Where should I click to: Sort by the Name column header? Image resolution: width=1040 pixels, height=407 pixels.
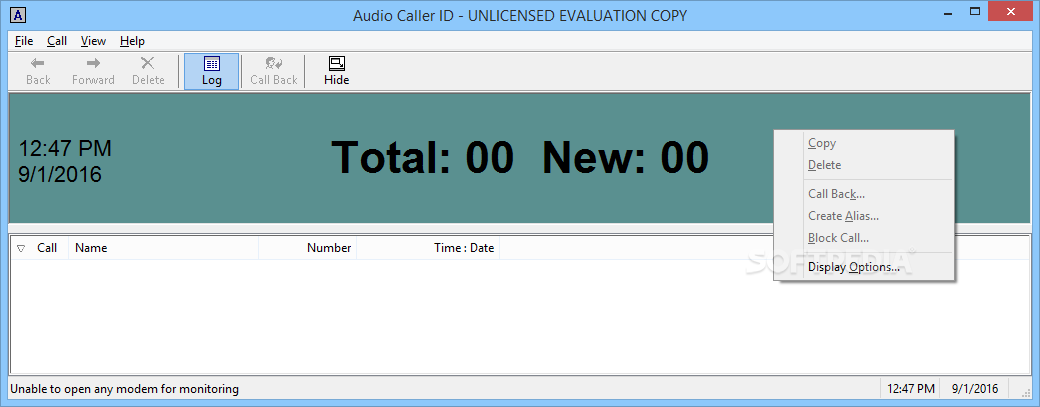click(x=163, y=248)
